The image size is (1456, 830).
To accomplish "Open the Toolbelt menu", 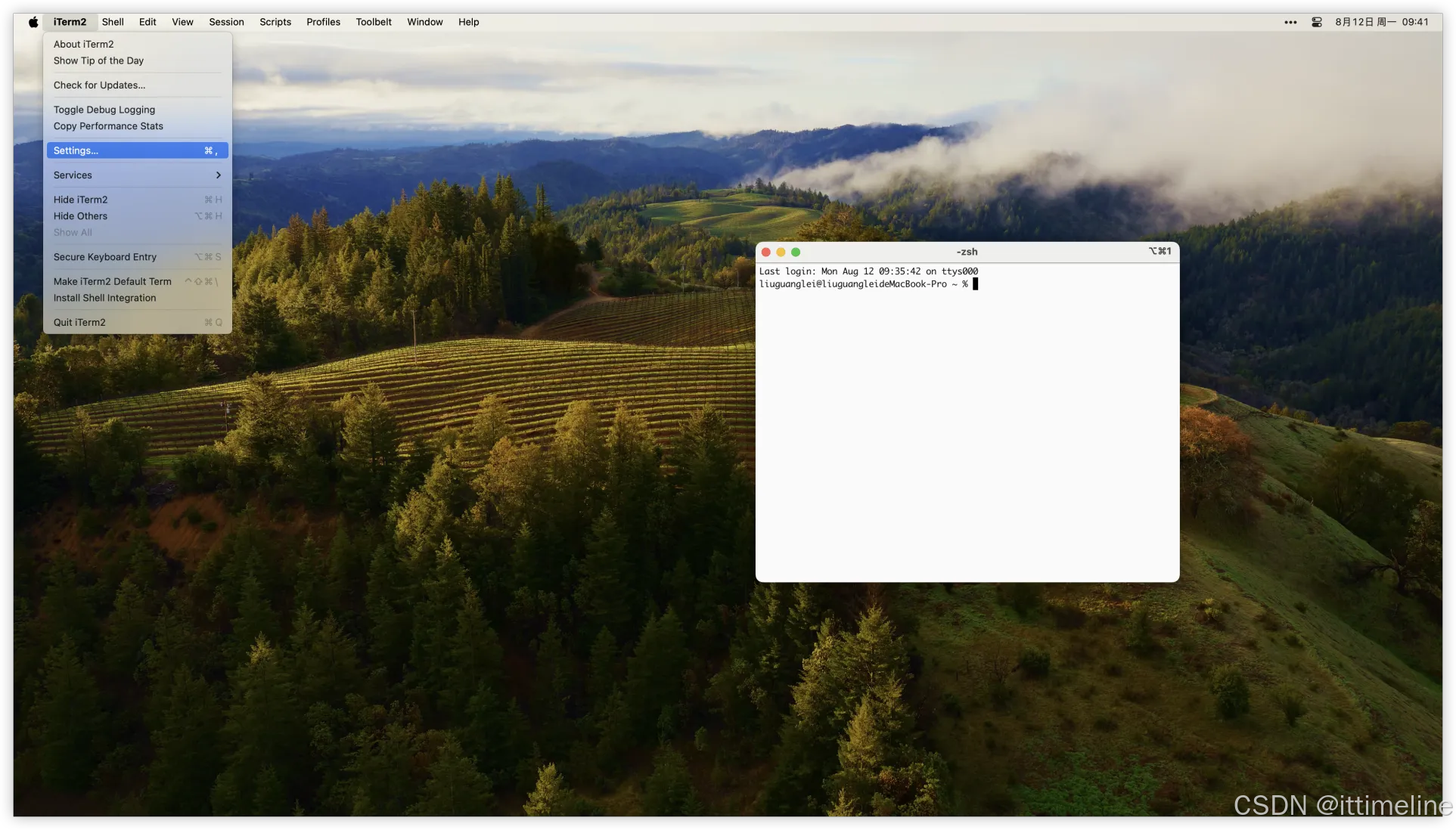I will 374,22.
